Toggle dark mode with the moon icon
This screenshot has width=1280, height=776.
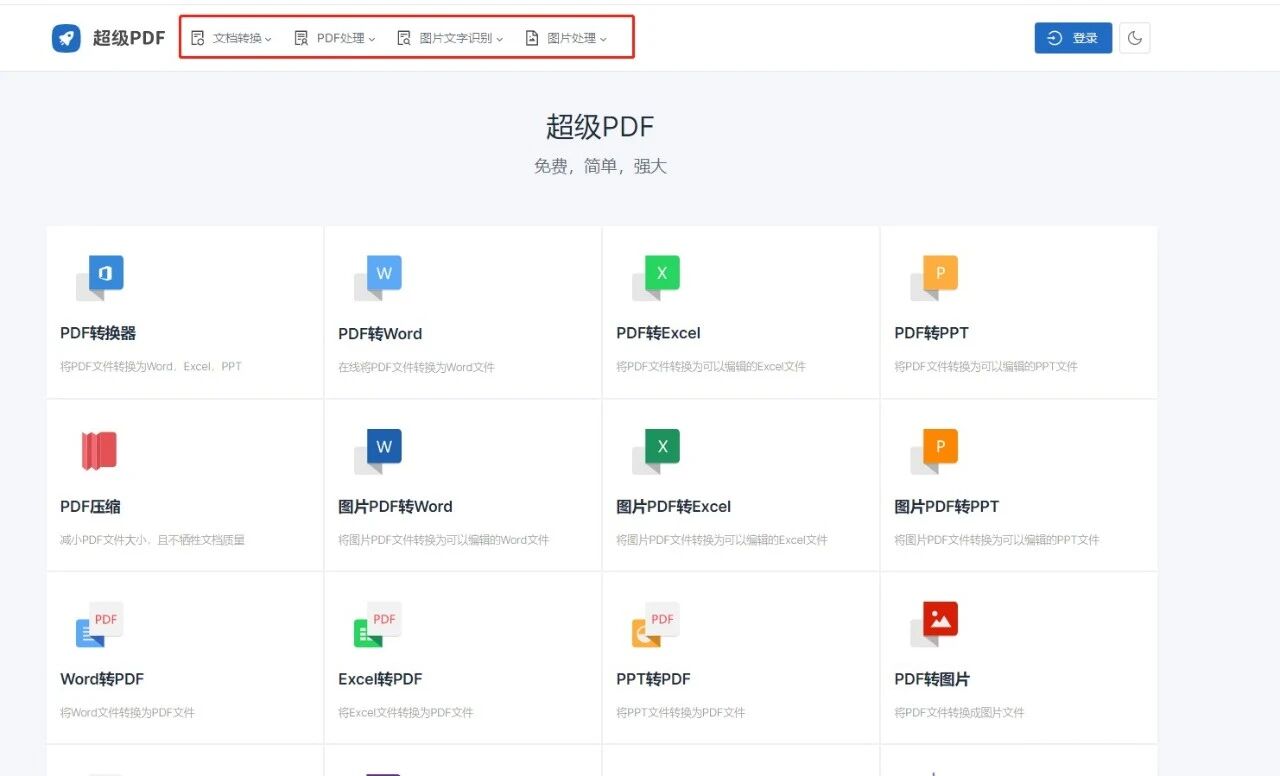(x=1134, y=37)
